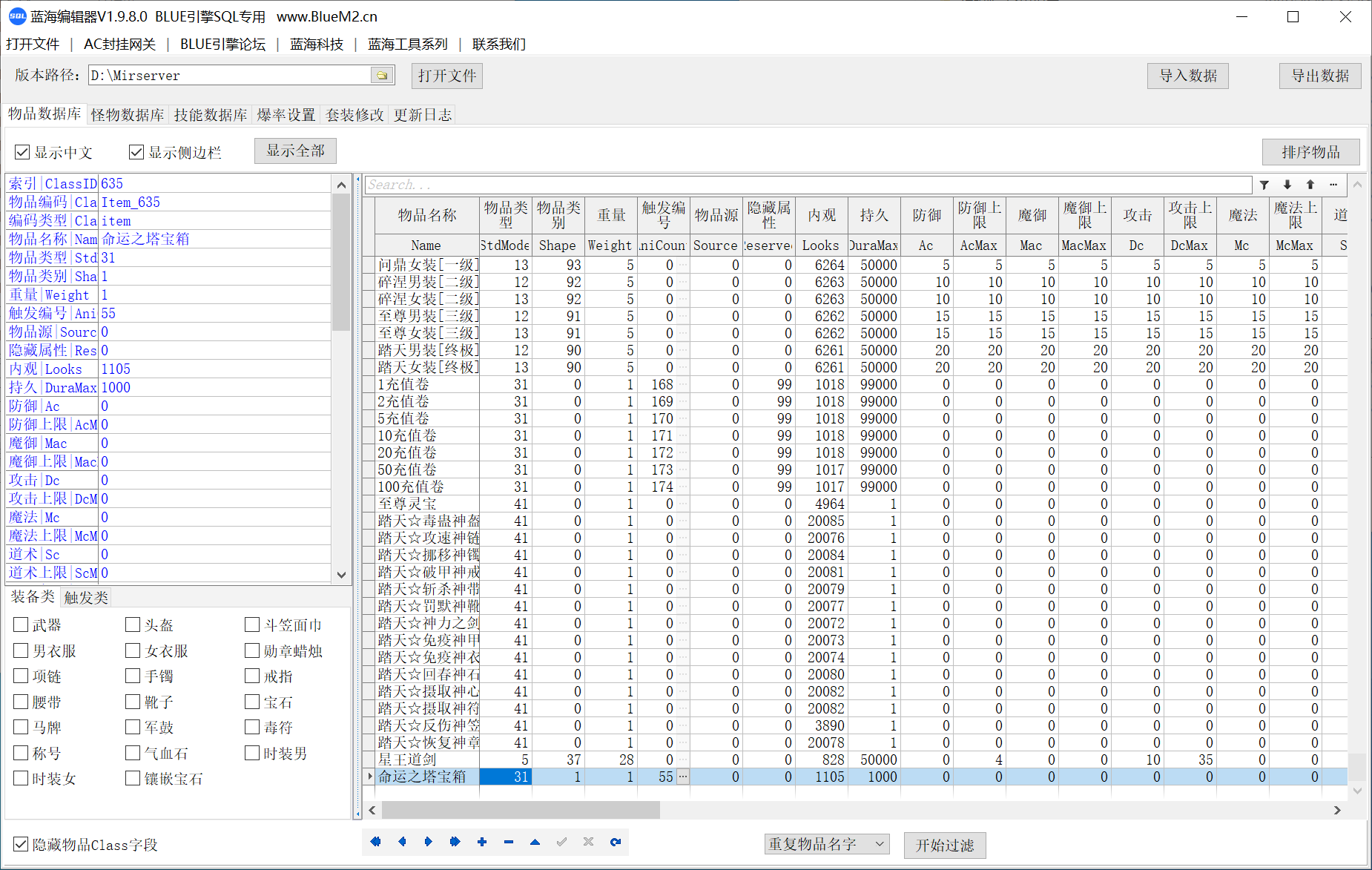This screenshot has width=1372, height=870.
Task: Click the folder browse icon beside the version path
Action: pos(382,75)
